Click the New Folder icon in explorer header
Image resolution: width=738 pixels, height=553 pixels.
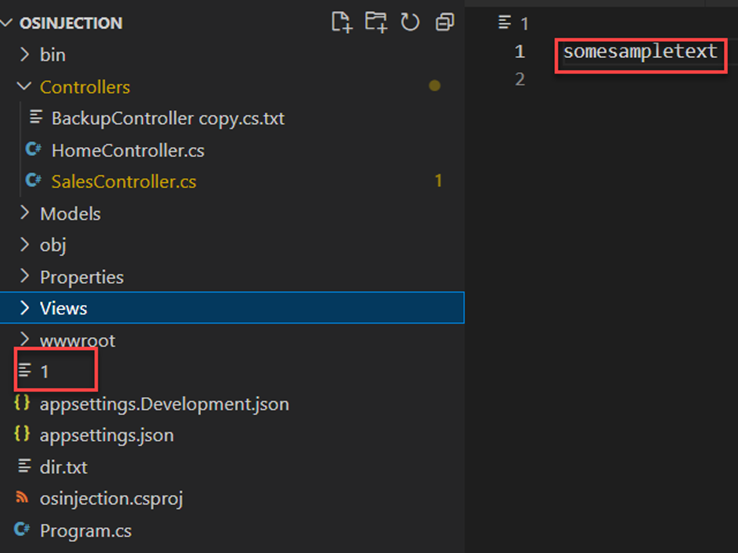point(376,22)
